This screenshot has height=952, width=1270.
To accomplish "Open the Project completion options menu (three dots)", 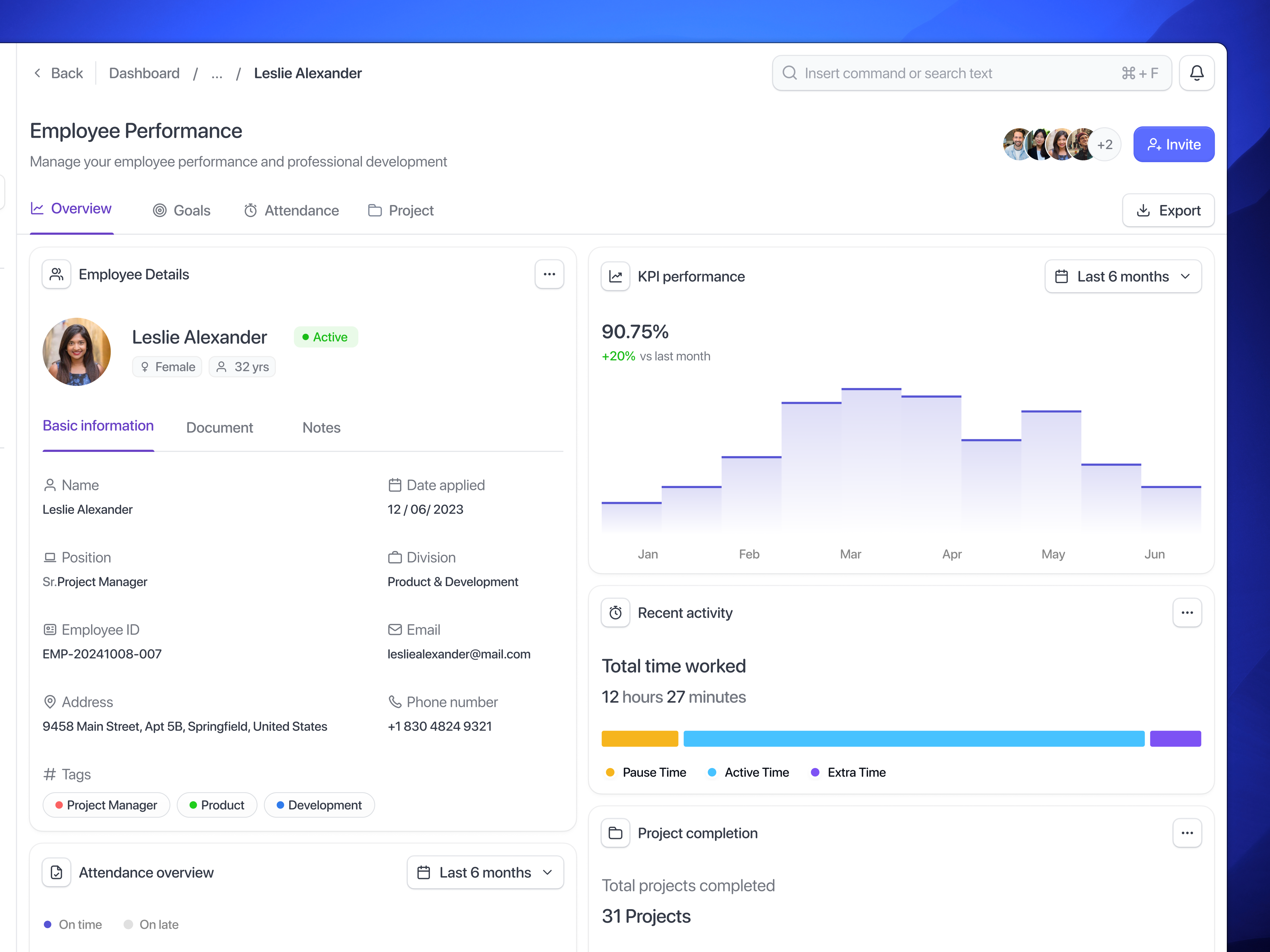I will coord(1187,833).
